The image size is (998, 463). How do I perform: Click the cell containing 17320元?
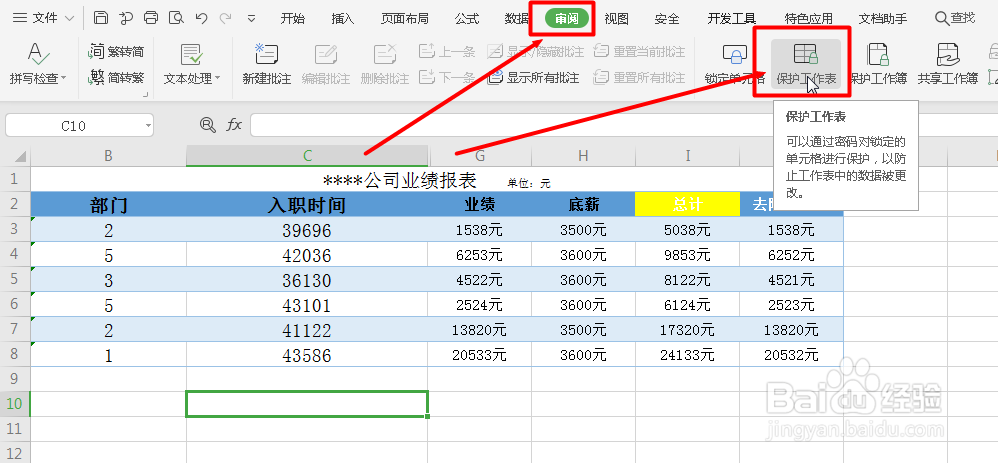[687, 330]
